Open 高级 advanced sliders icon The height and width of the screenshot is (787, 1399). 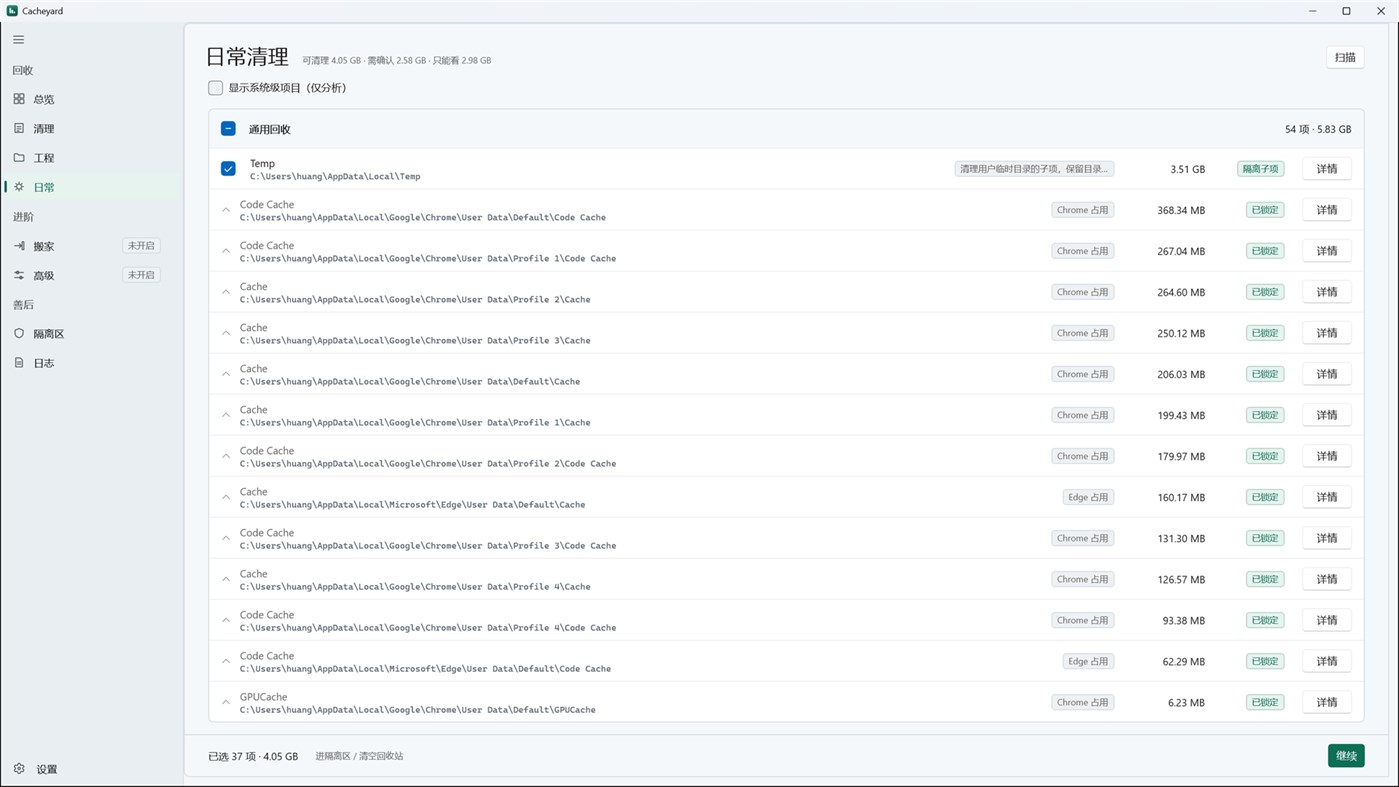[x=19, y=275]
